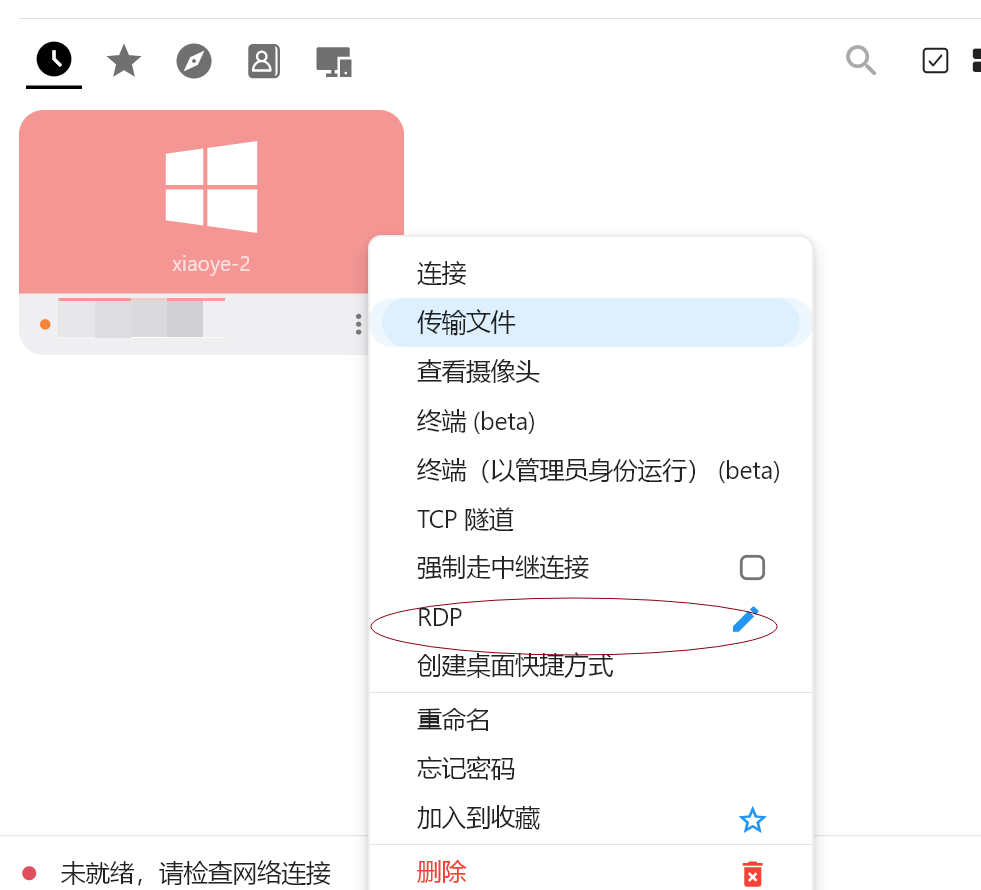Click the blue favorite star icon
This screenshot has height=890, width=981.
[x=752, y=820]
